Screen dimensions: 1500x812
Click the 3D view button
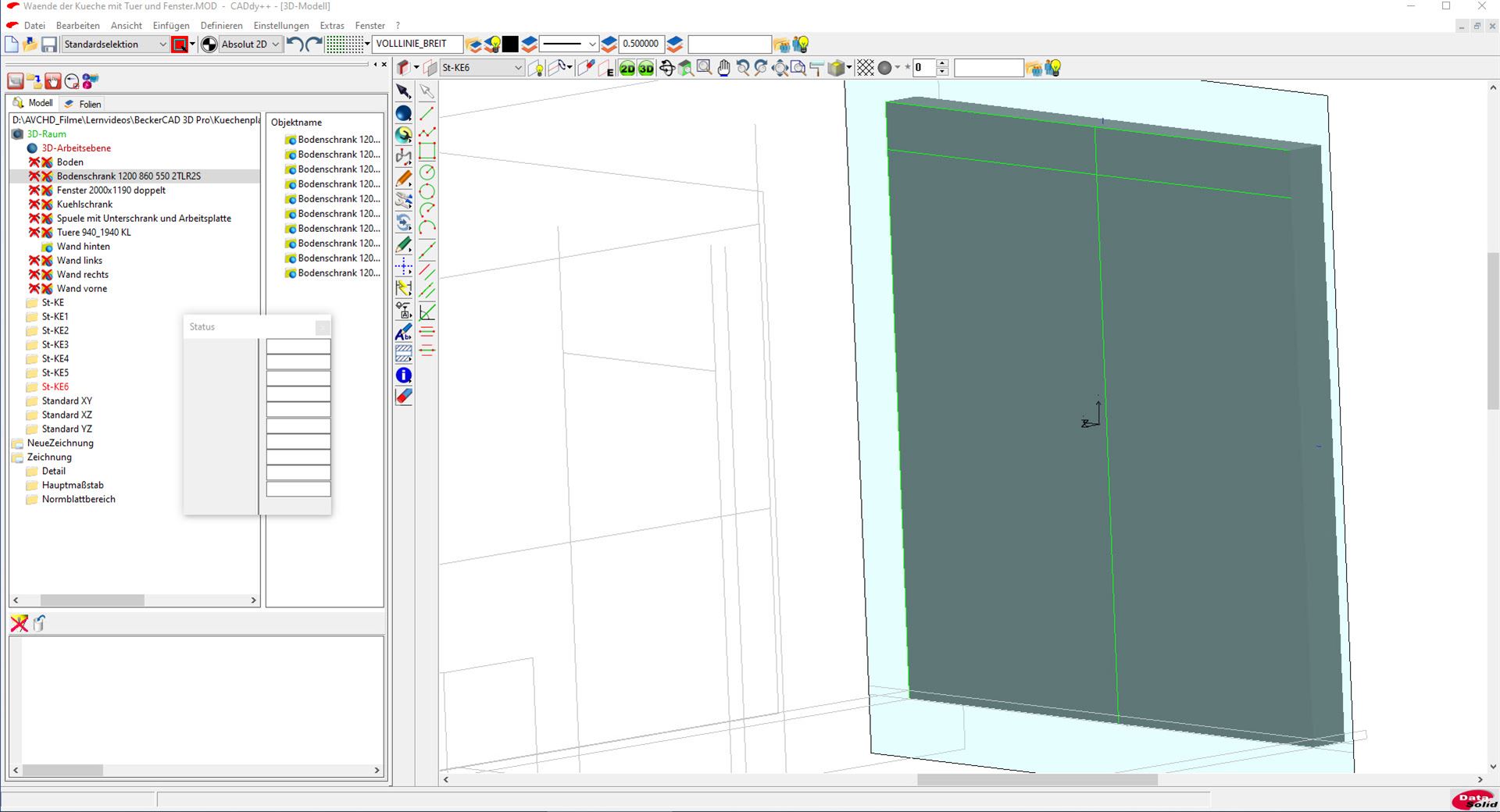click(x=646, y=69)
